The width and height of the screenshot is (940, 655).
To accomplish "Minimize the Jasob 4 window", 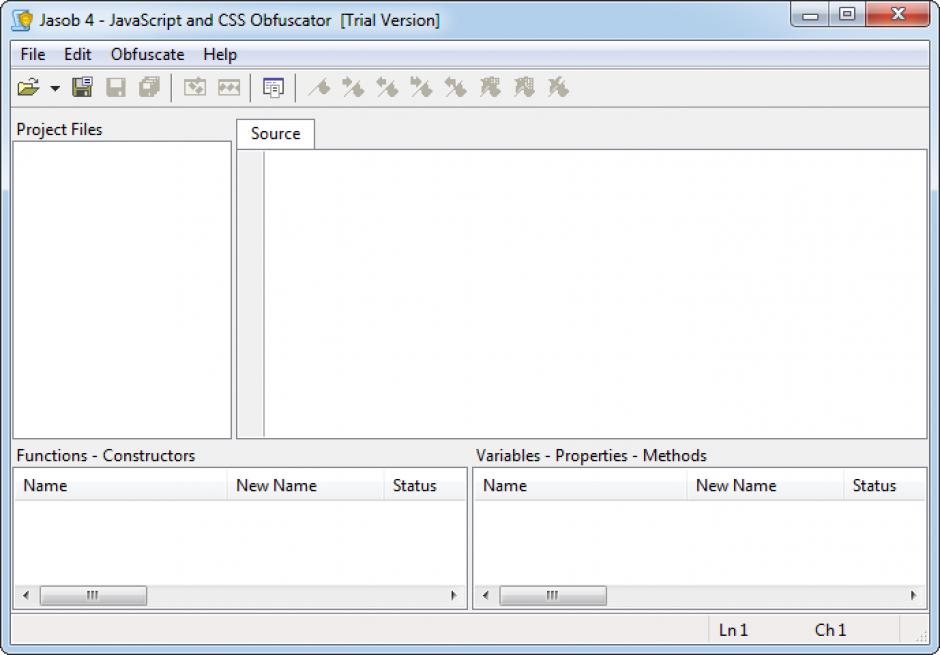I will coord(811,14).
